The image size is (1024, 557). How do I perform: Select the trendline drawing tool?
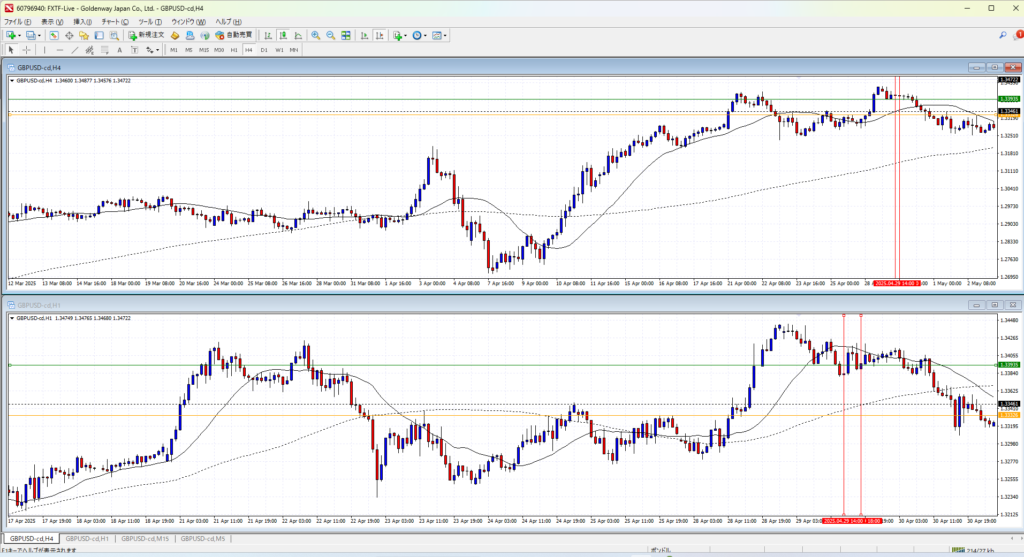point(75,49)
